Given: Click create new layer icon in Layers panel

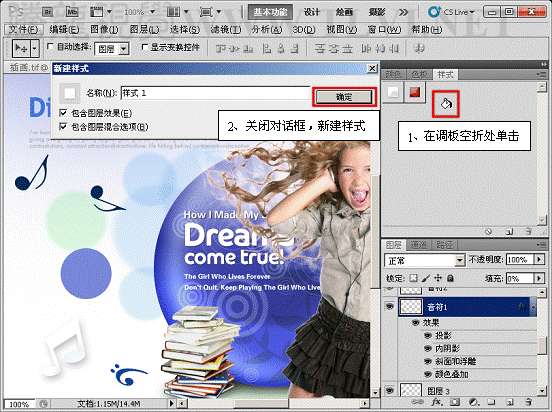Looking at the screenshot, I should 509,402.
